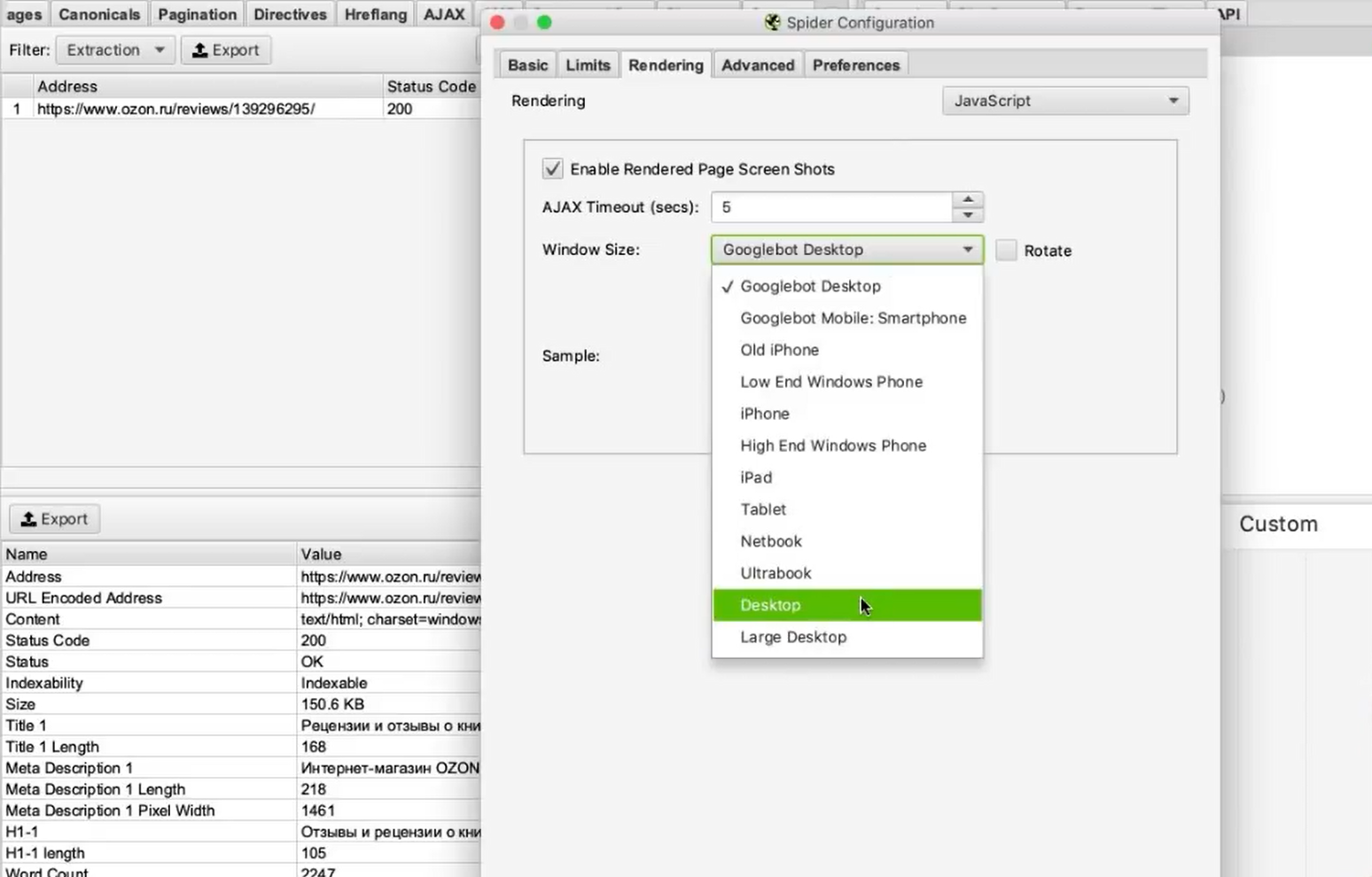The height and width of the screenshot is (877, 1372).
Task: Open the Limits tab
Action: click(x=588, y=66)
